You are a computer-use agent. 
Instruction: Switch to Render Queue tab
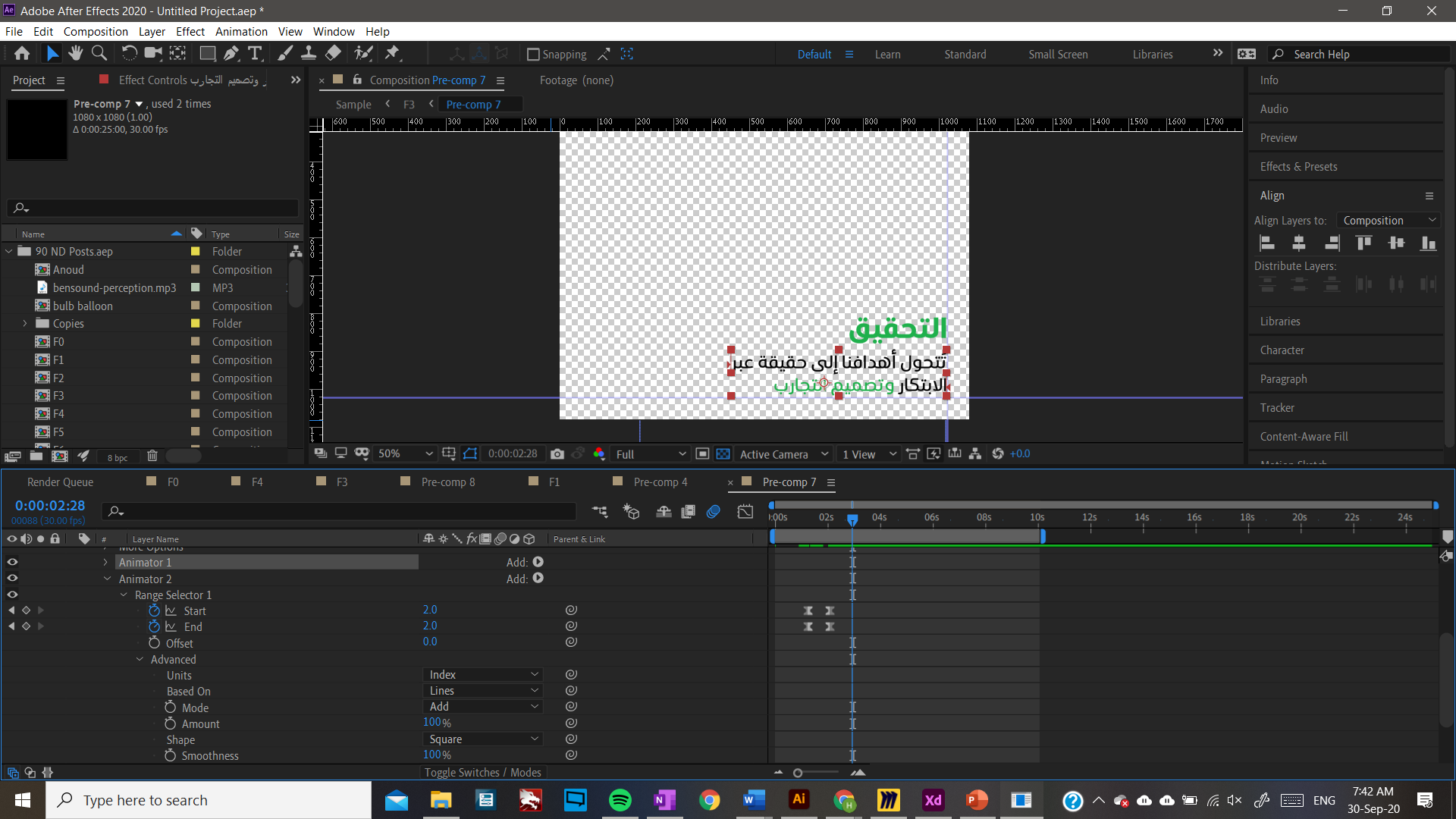(60, 482)
